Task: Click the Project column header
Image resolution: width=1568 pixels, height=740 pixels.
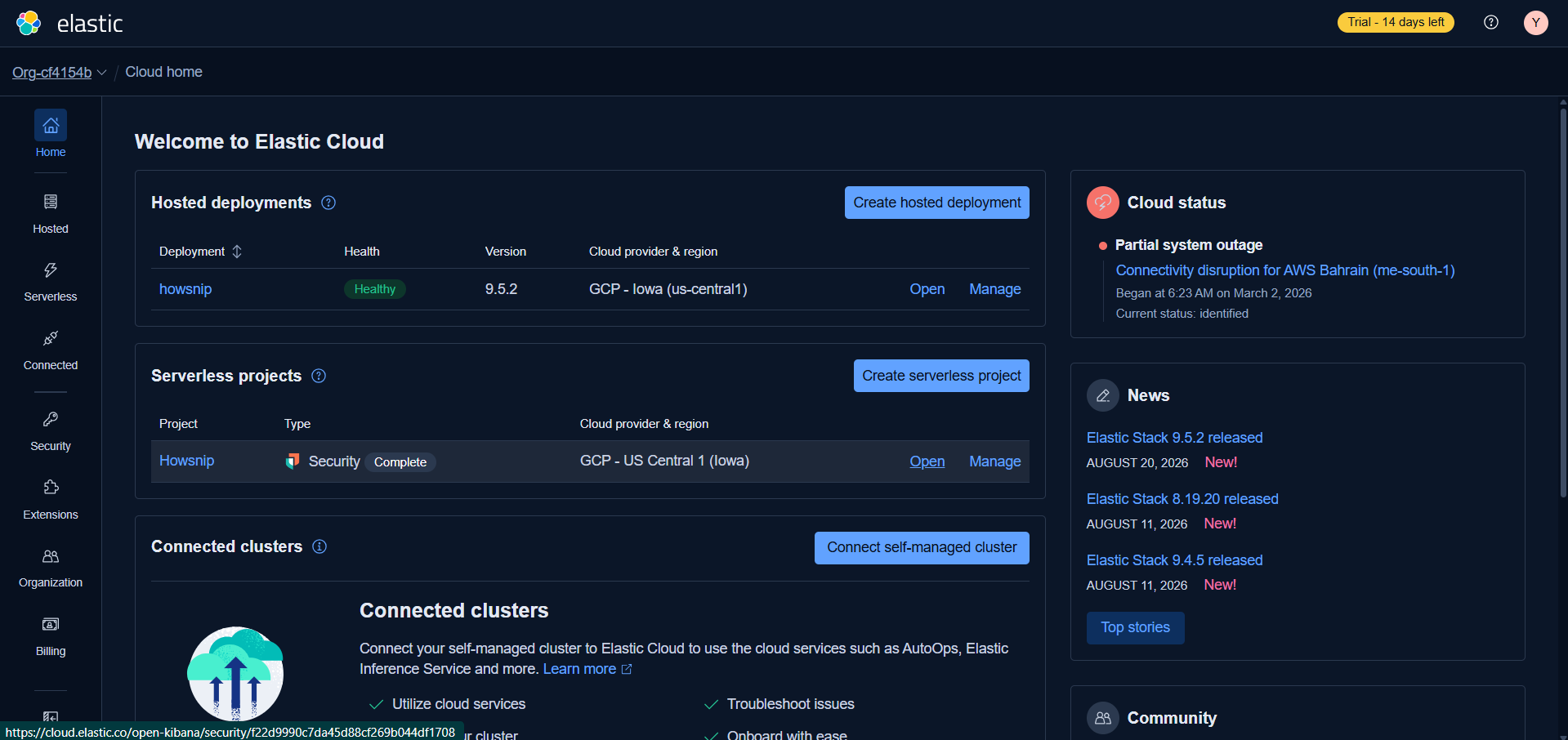Action: tap(178, 424)
